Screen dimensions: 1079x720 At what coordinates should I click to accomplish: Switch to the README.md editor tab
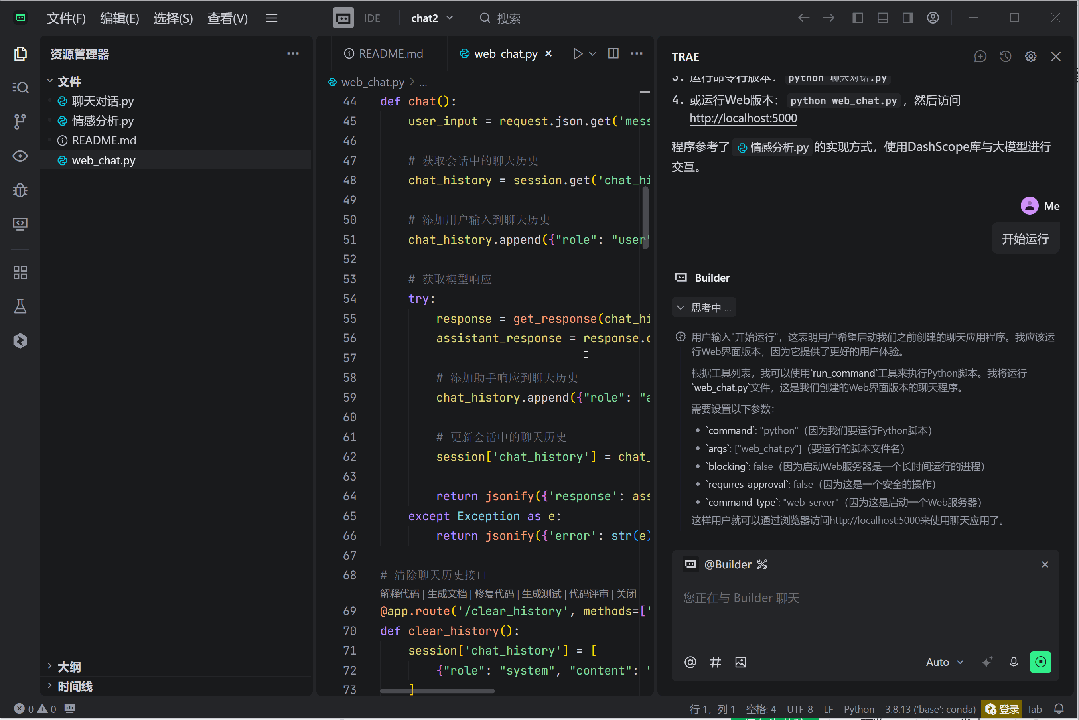[383, 54]
